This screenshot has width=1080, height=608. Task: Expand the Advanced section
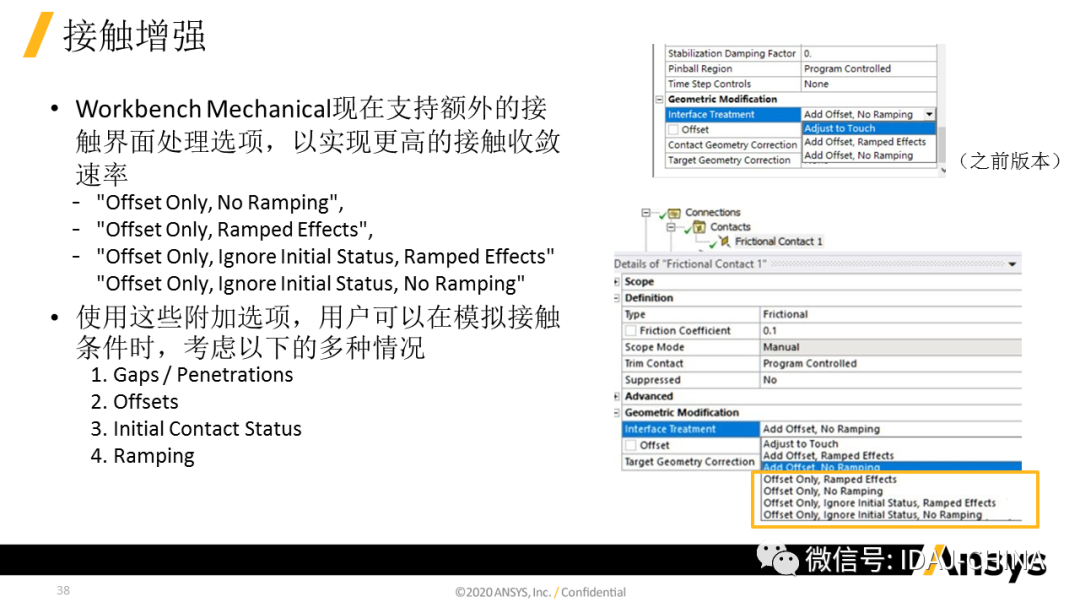tap(616, 397)
